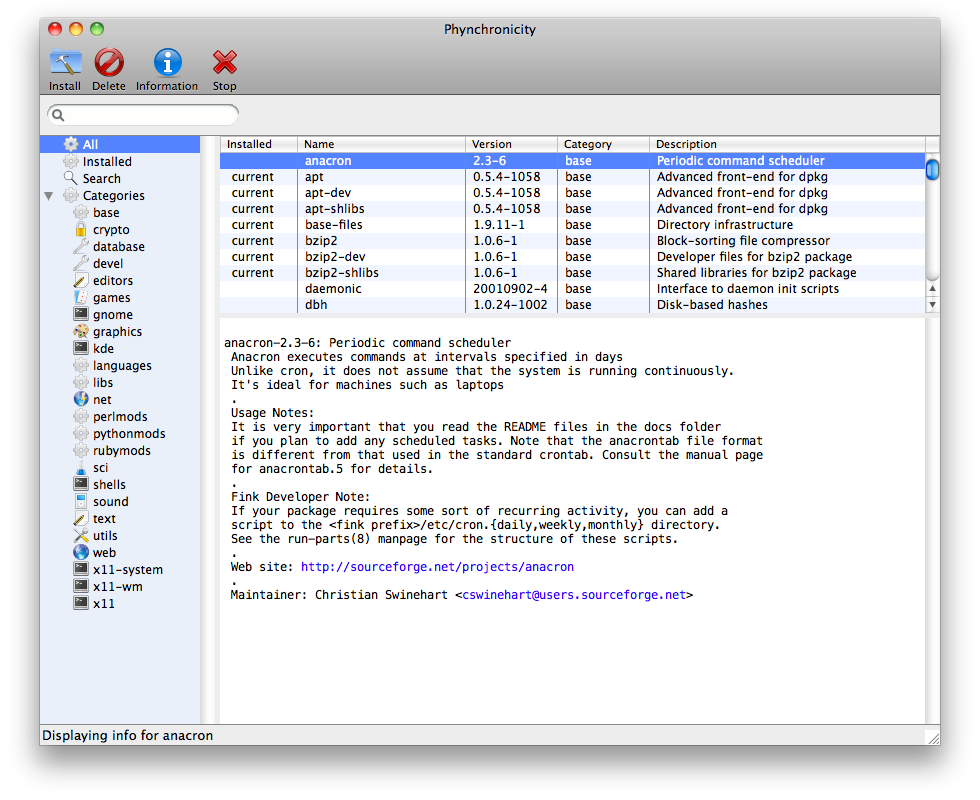Click the devel wrench icon
This screenshot has height=800, width=980.
point(81,263)
